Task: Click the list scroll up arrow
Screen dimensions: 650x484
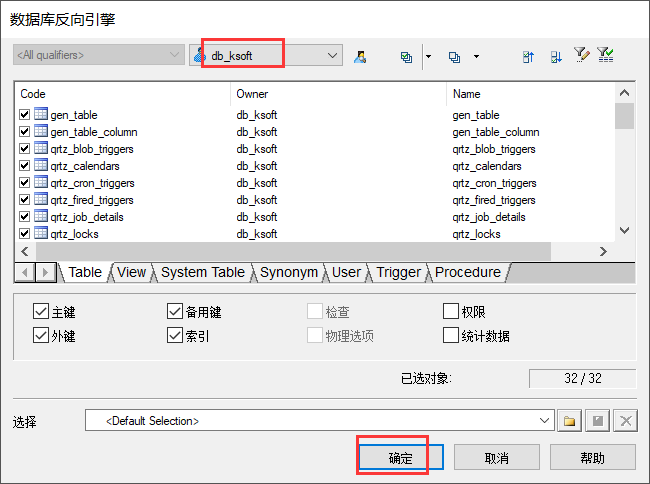Action: tap(625, 93)
